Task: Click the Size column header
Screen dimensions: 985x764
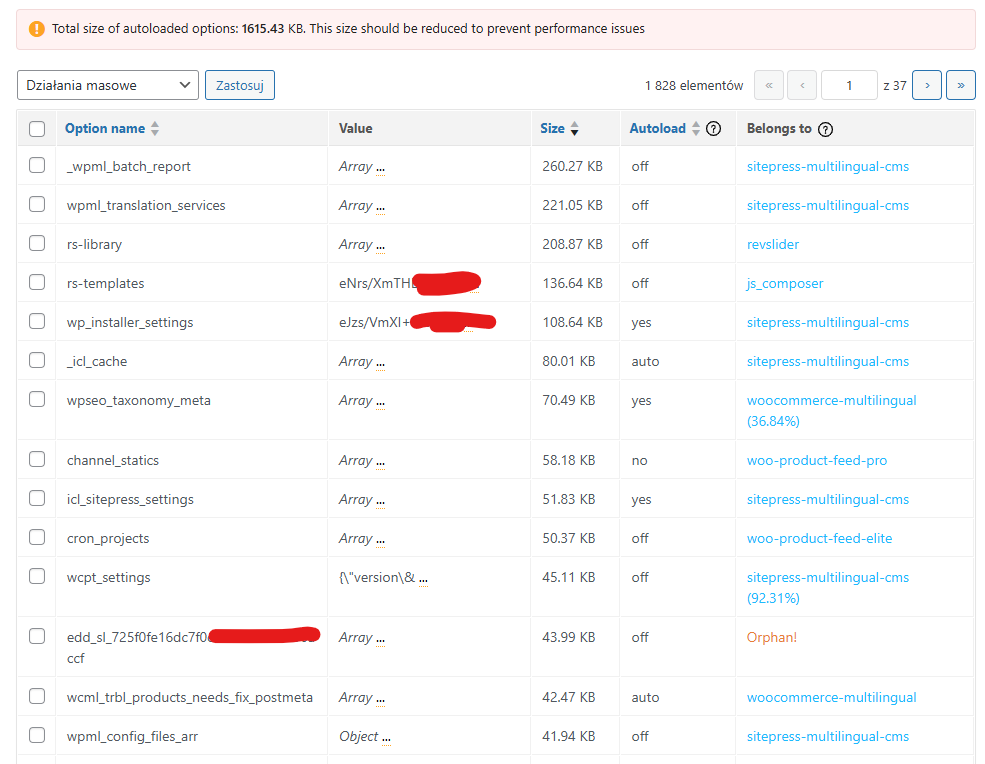Action: pos(552,129)
